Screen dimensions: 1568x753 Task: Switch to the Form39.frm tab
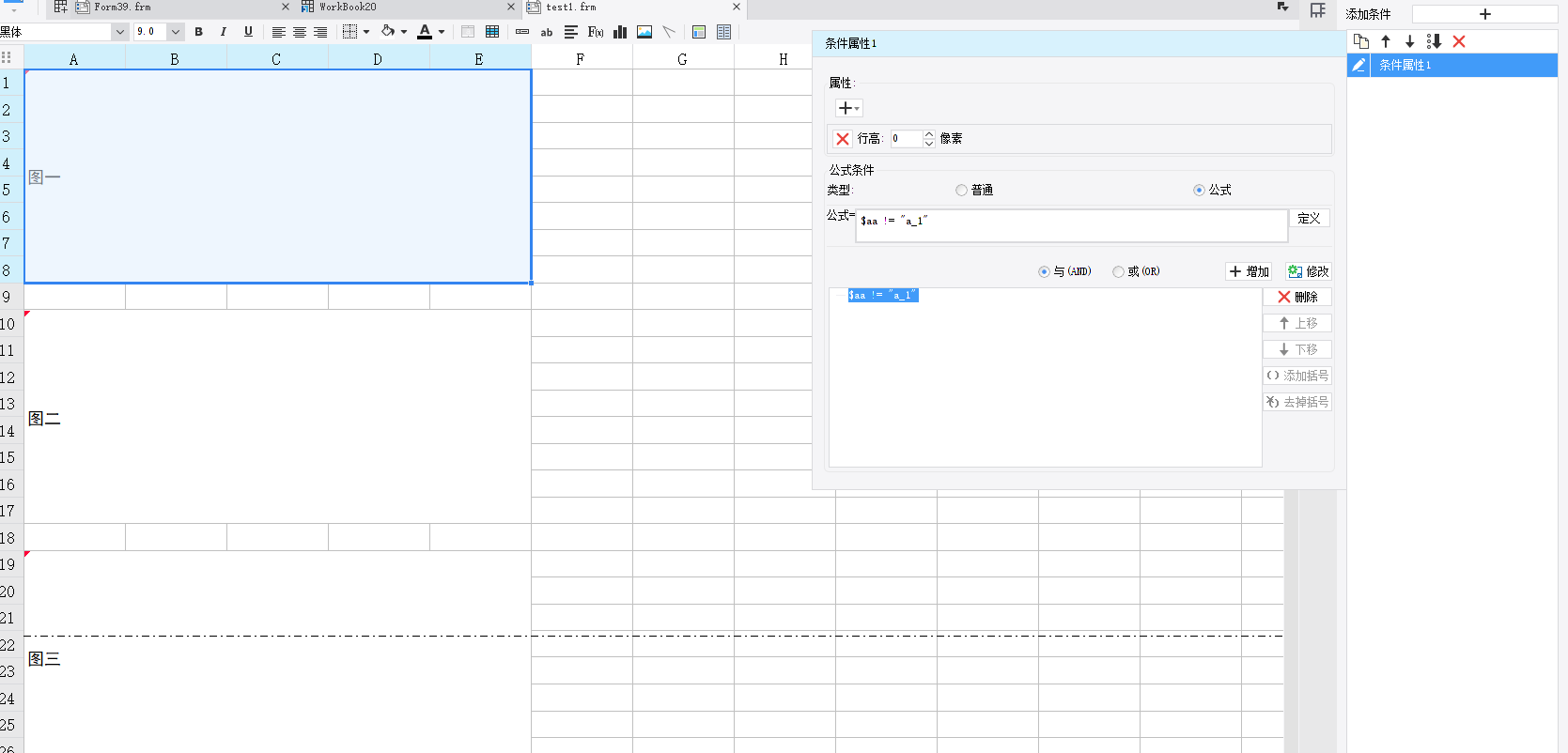tap(122, 8)
